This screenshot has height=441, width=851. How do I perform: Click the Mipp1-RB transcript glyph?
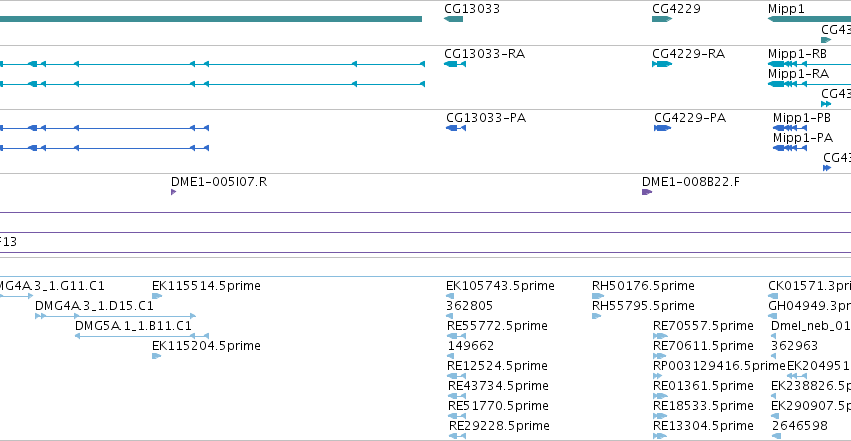click(809, 64)
